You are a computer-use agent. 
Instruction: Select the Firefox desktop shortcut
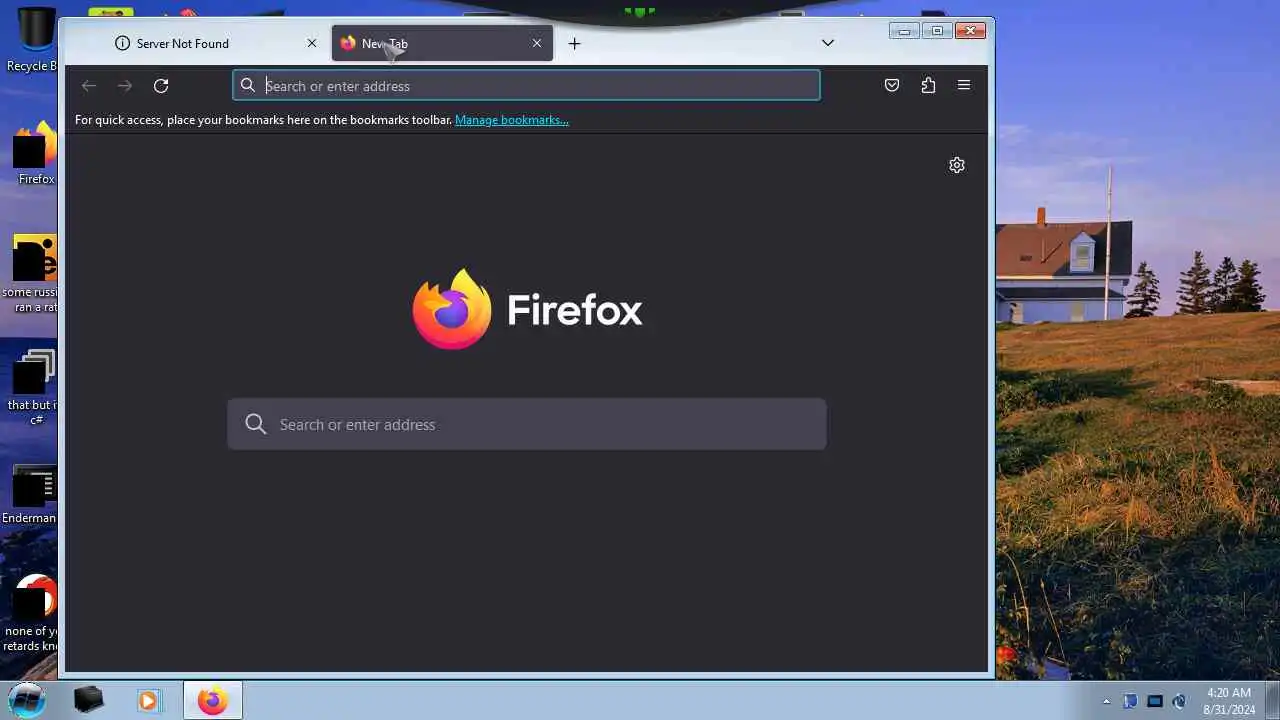(x=34, y=153)
